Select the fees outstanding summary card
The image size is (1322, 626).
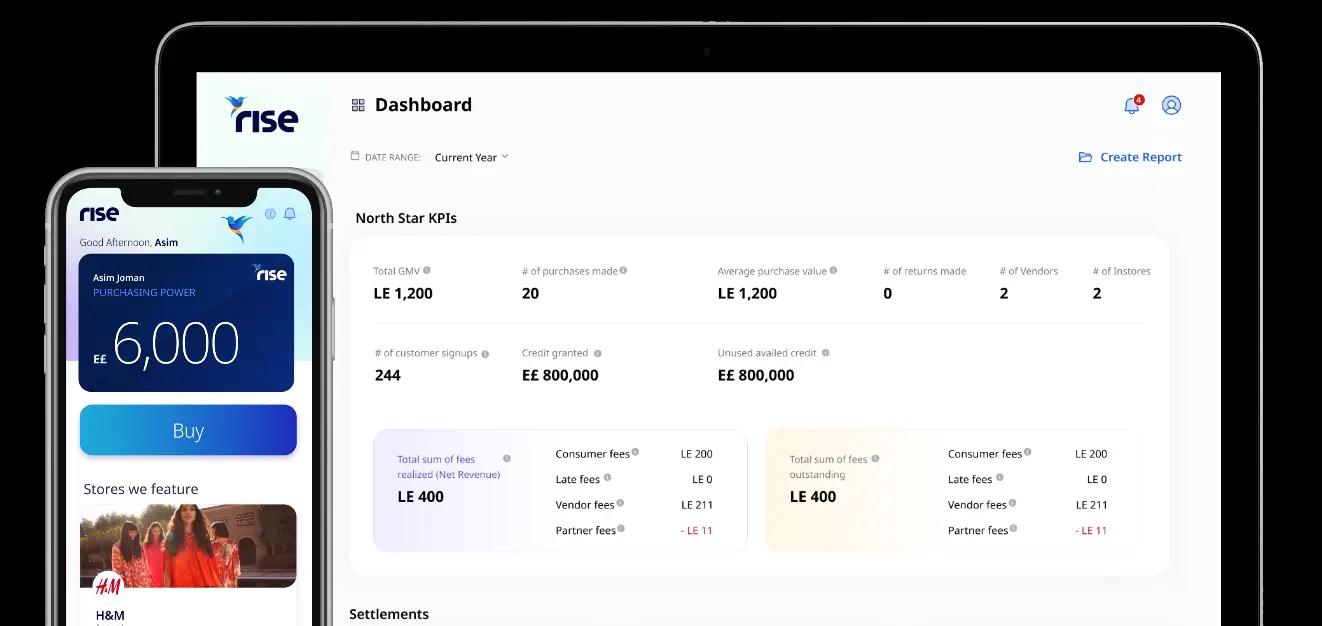click(x=950, y=491)
